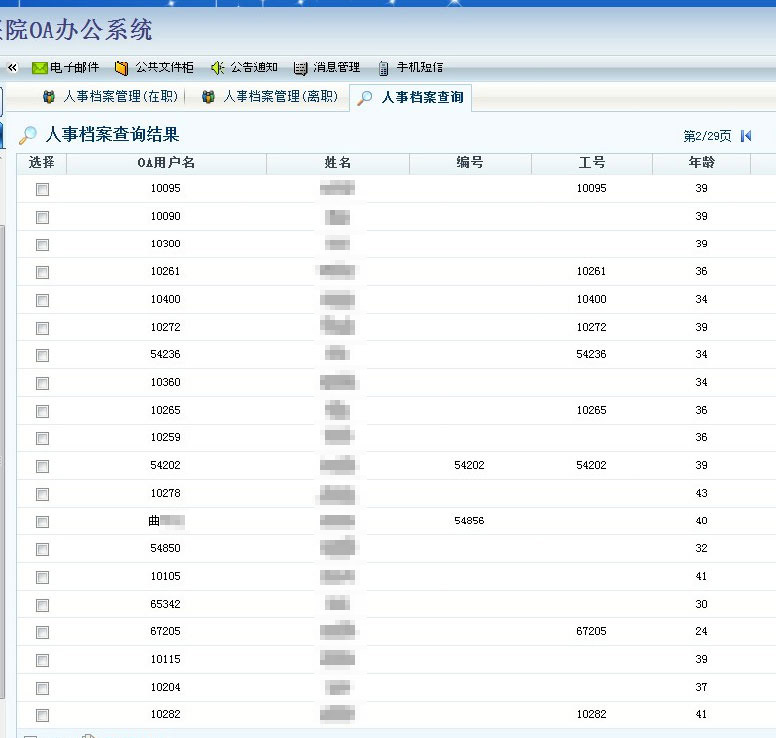Check the box for user 10095

(43, 189)
